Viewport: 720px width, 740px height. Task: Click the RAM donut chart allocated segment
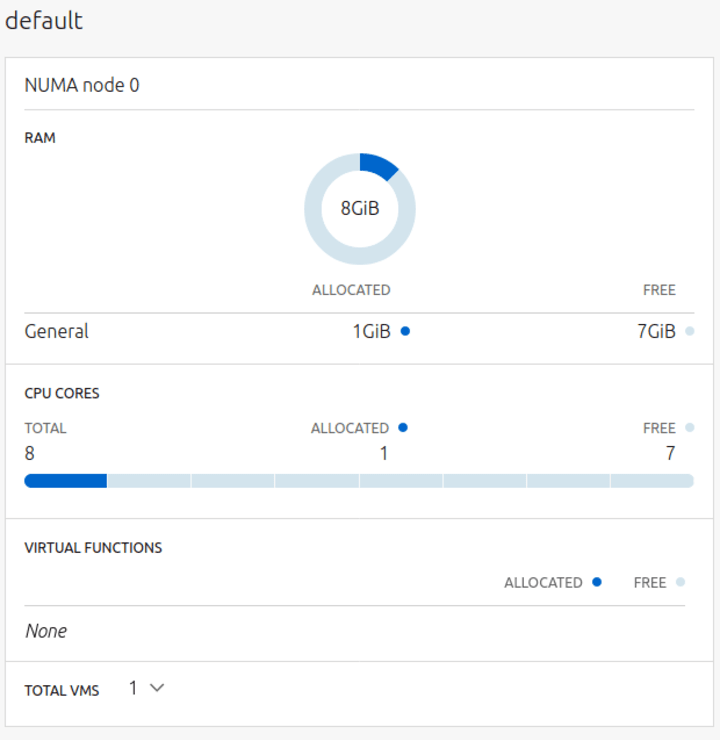377,167
